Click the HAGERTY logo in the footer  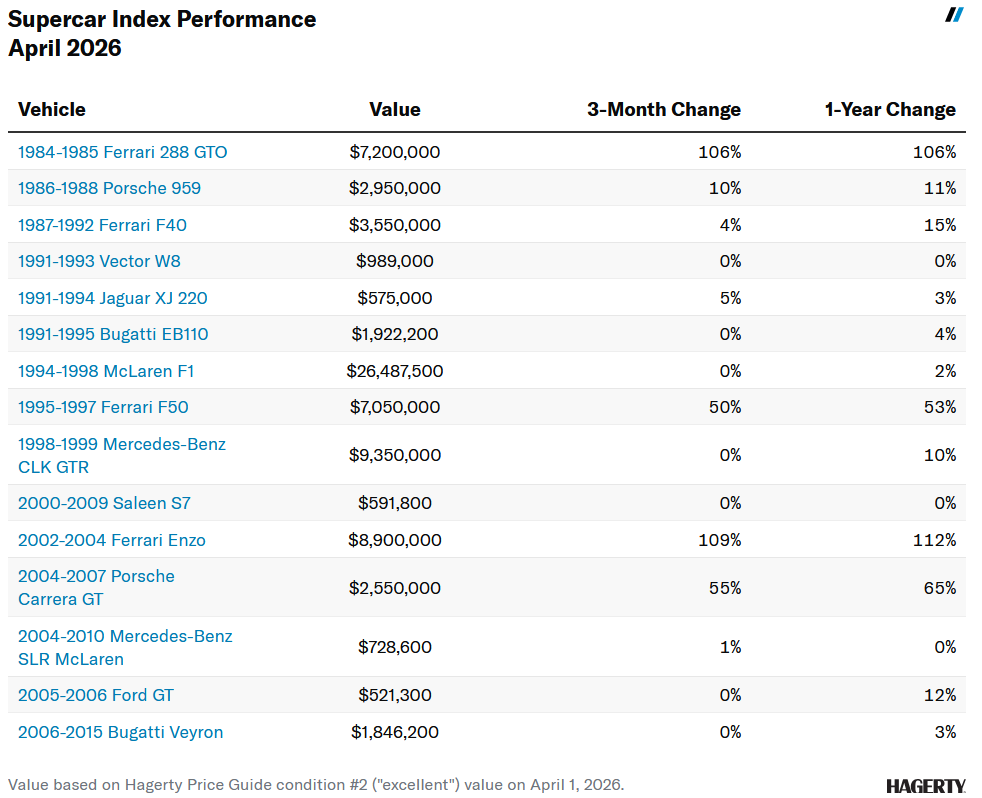point(925,786)
